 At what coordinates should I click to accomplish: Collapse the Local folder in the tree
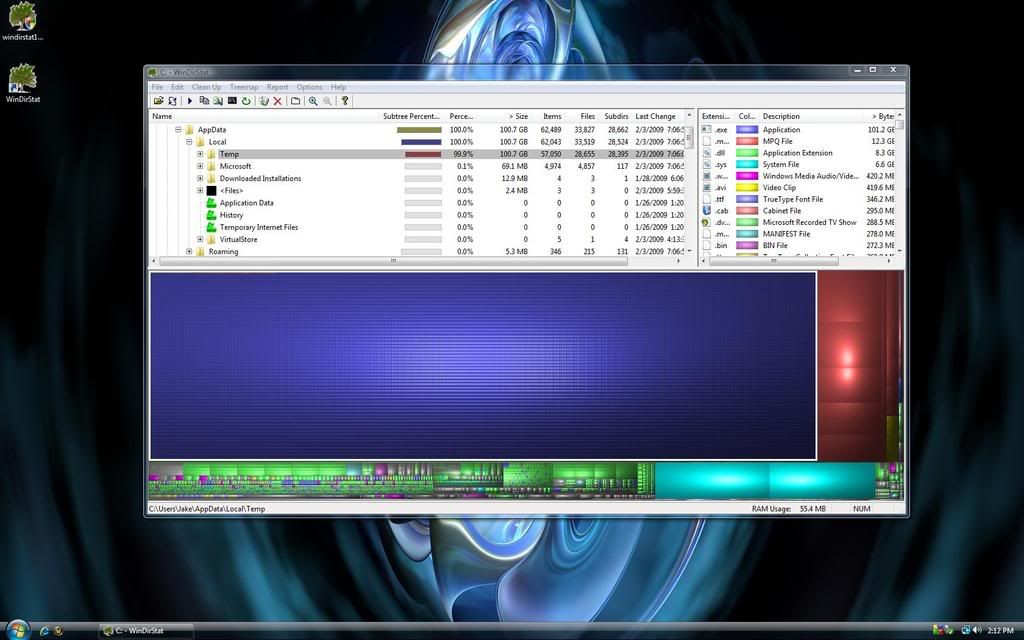pos(190,141)
